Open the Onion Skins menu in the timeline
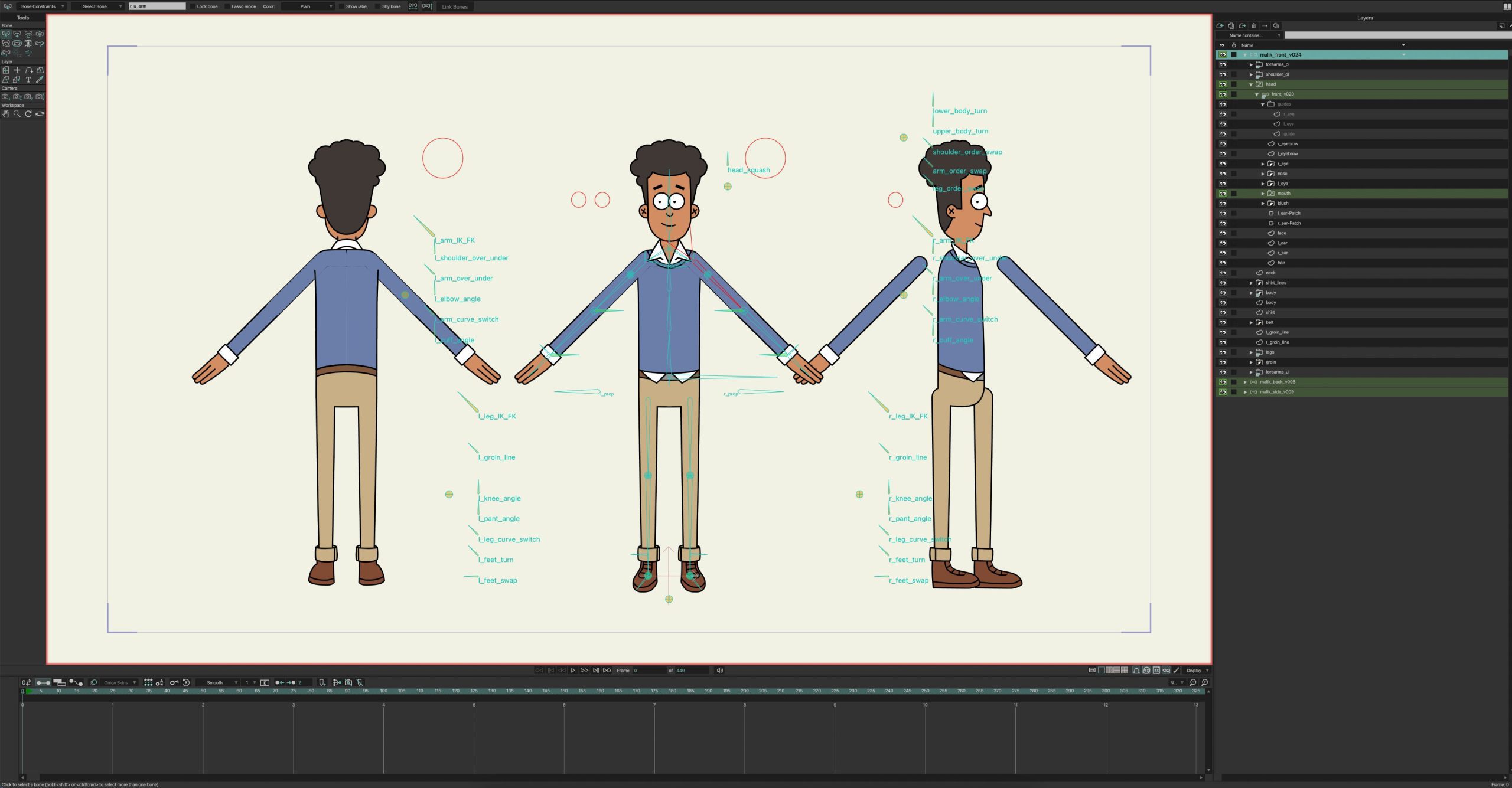 (x=118, y=682)
